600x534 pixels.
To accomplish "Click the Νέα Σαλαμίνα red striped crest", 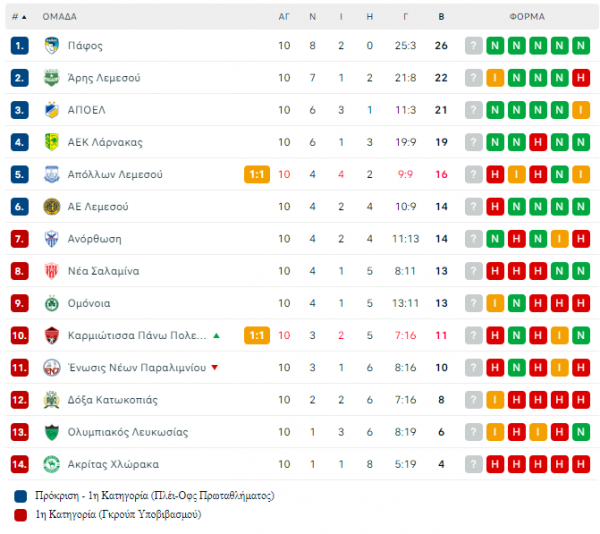I will tap(52, 271).
